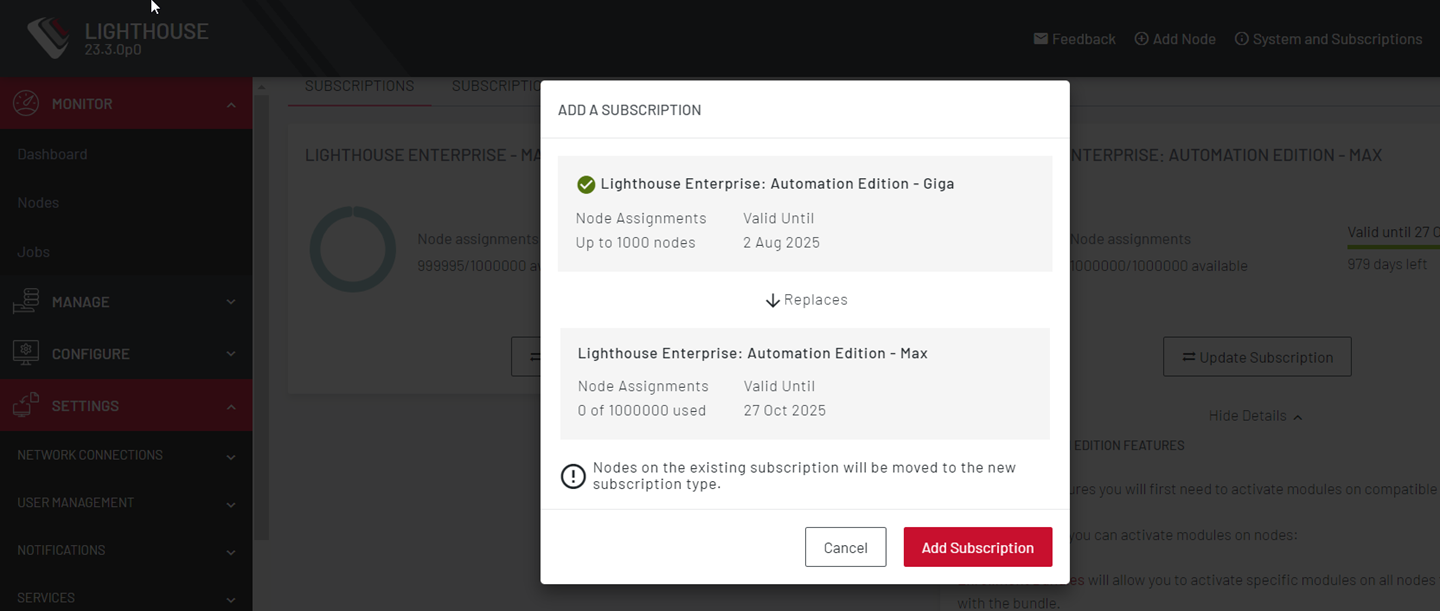1440x611 pixels.
Task: Expand the Network Connections chevron
Action: pos(231,457)
